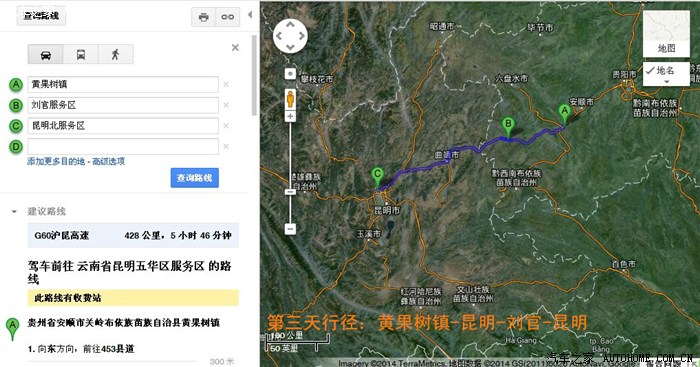
Task: Click the zoom out minus button
Action: (290, 229)
